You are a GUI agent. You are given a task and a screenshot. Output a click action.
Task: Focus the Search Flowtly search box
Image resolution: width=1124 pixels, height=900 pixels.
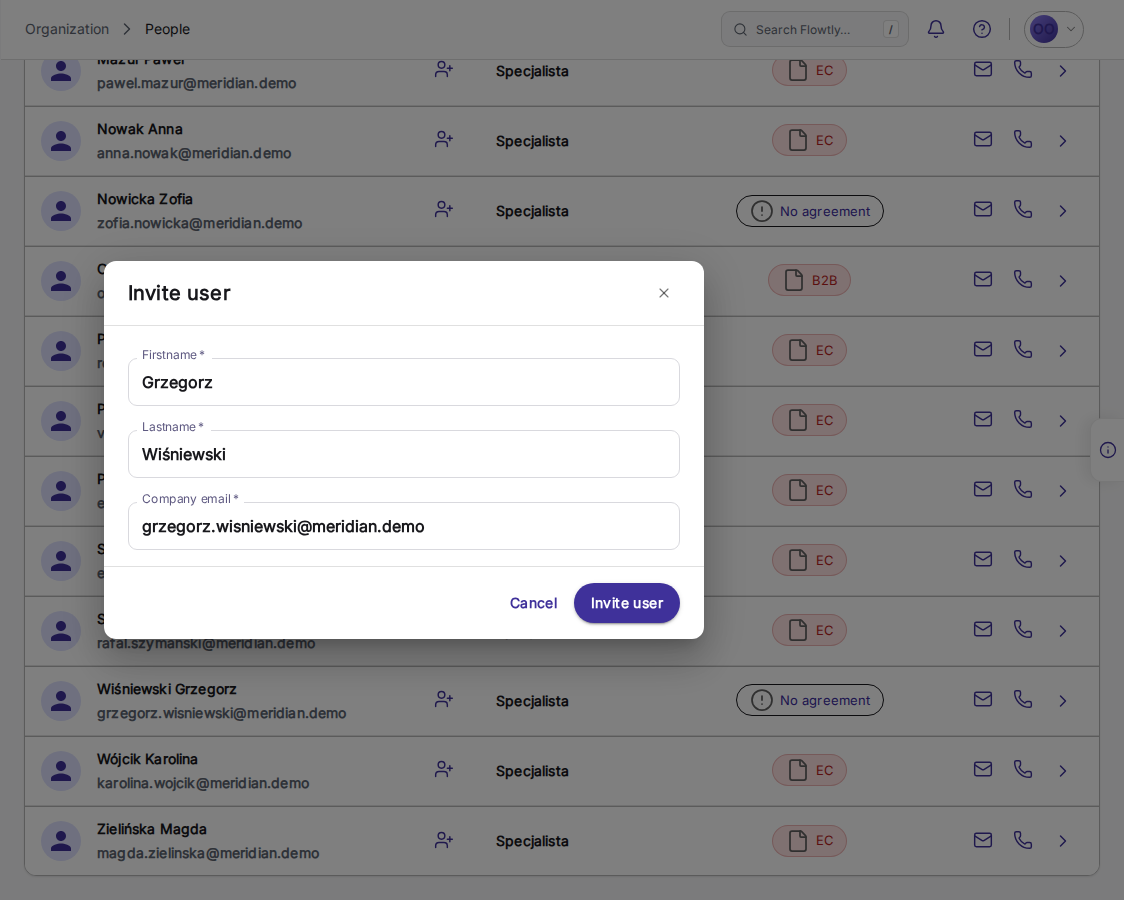click(x=814, y=29)
